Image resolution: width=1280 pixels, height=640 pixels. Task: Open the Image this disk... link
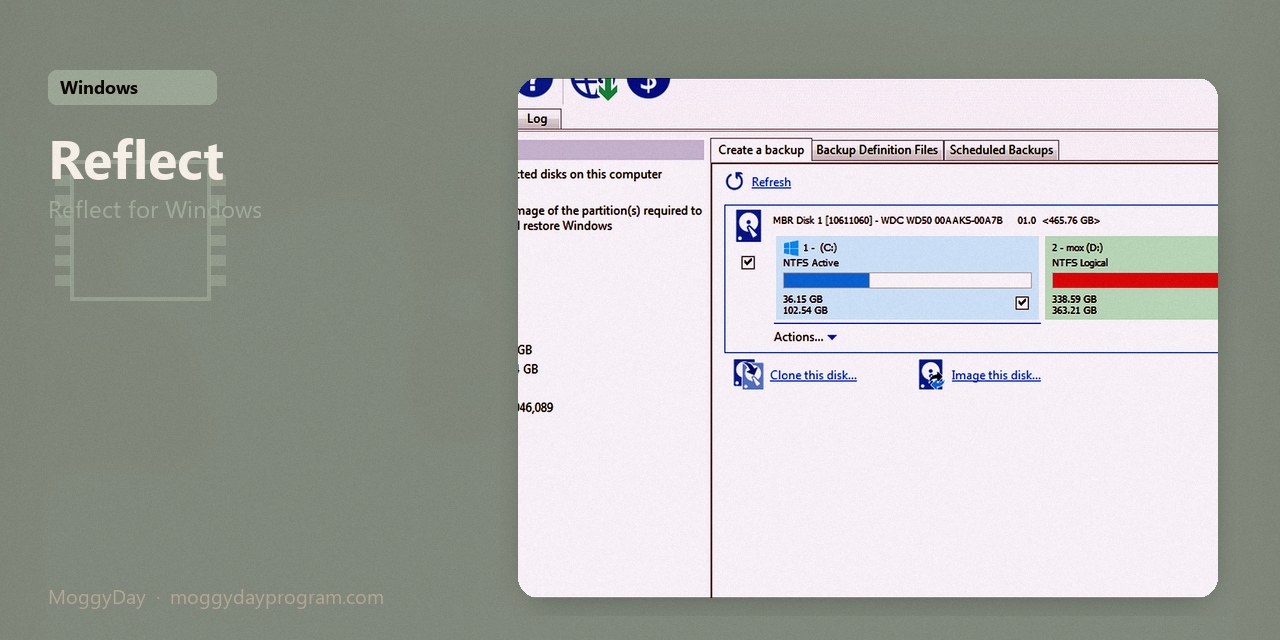pos(996,375)
